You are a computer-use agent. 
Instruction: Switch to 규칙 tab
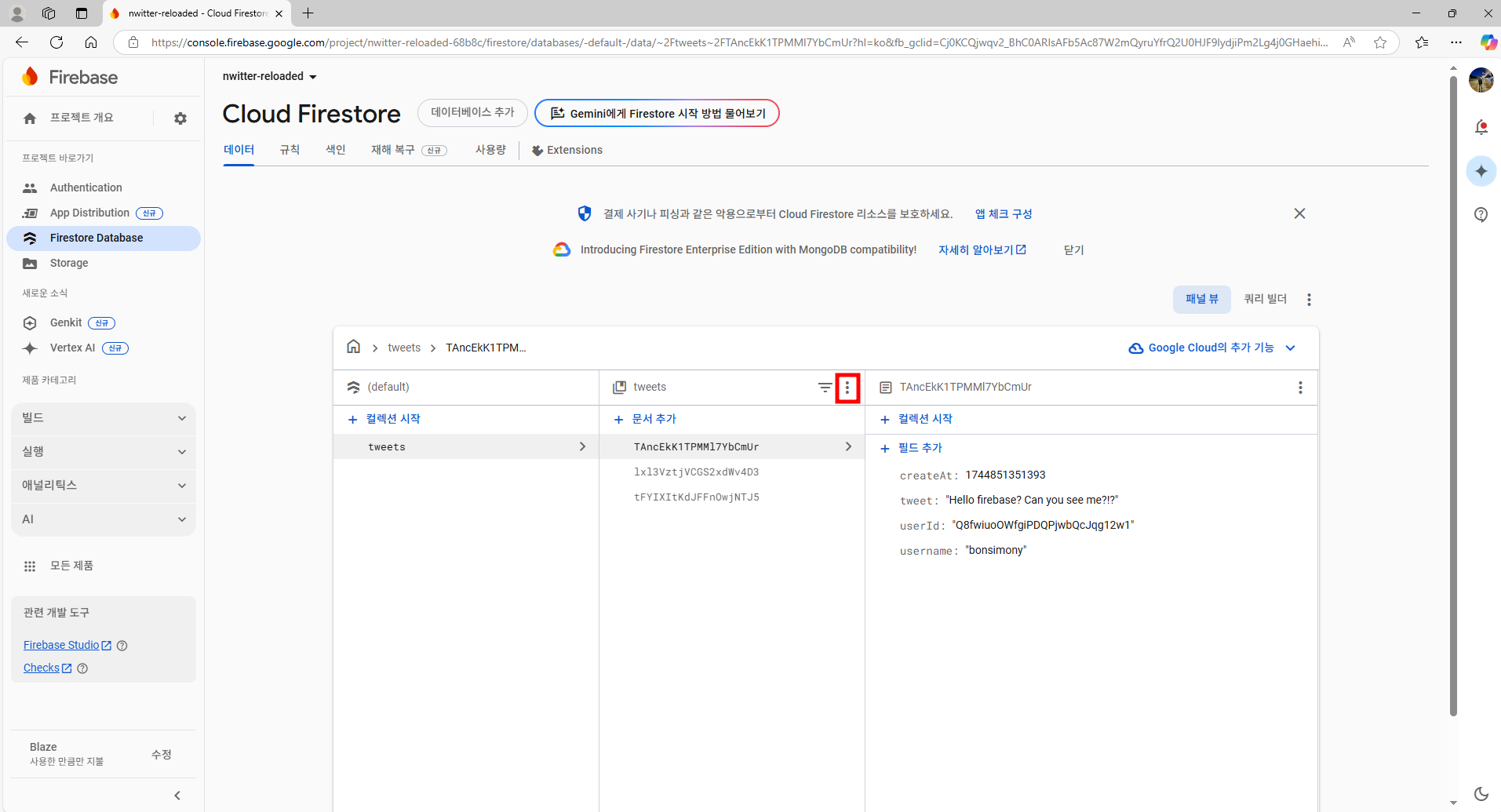click(x=290, y=150)
